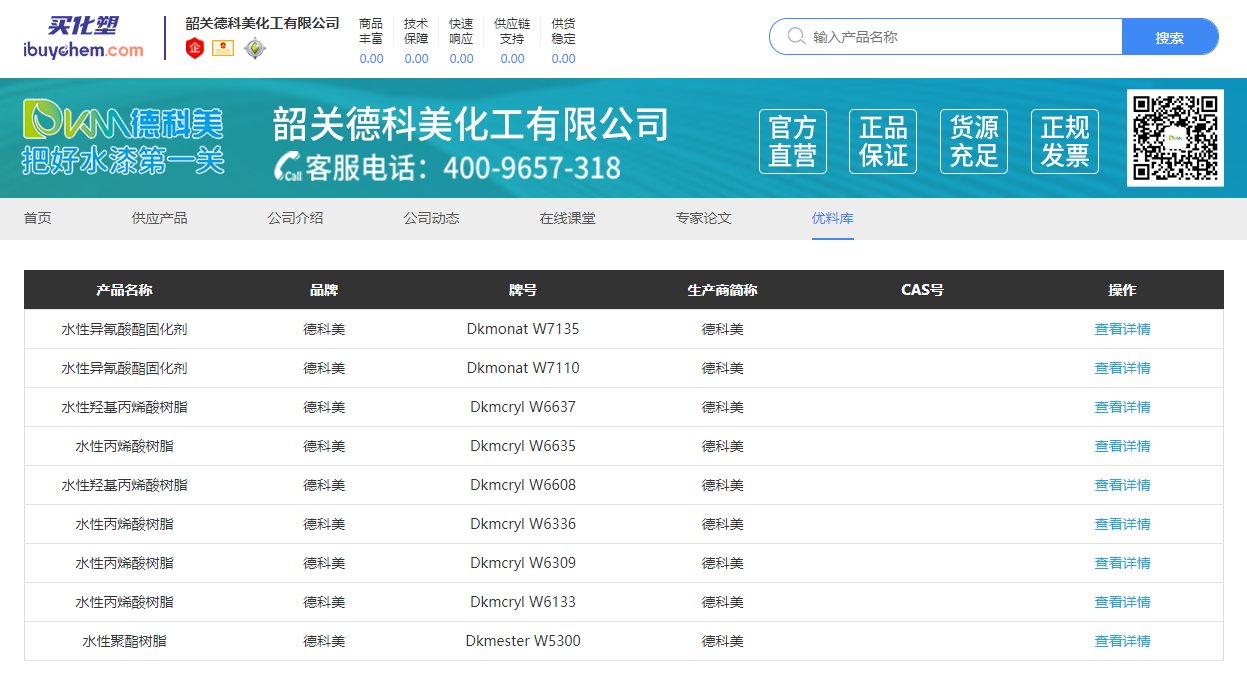The height and width of the screenshot is (678, 1247).
Task: Click the 产品名称 column header
Action: pos(124,290)
